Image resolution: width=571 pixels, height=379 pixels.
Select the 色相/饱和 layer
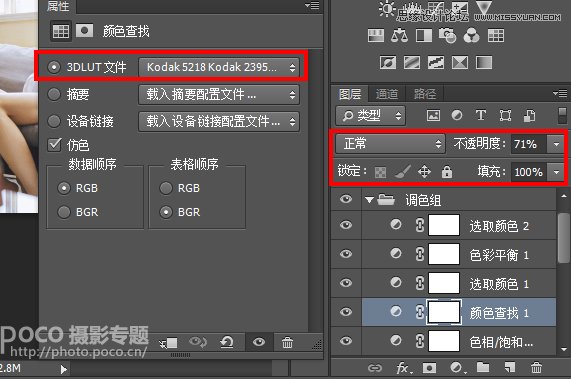(459, 342)
